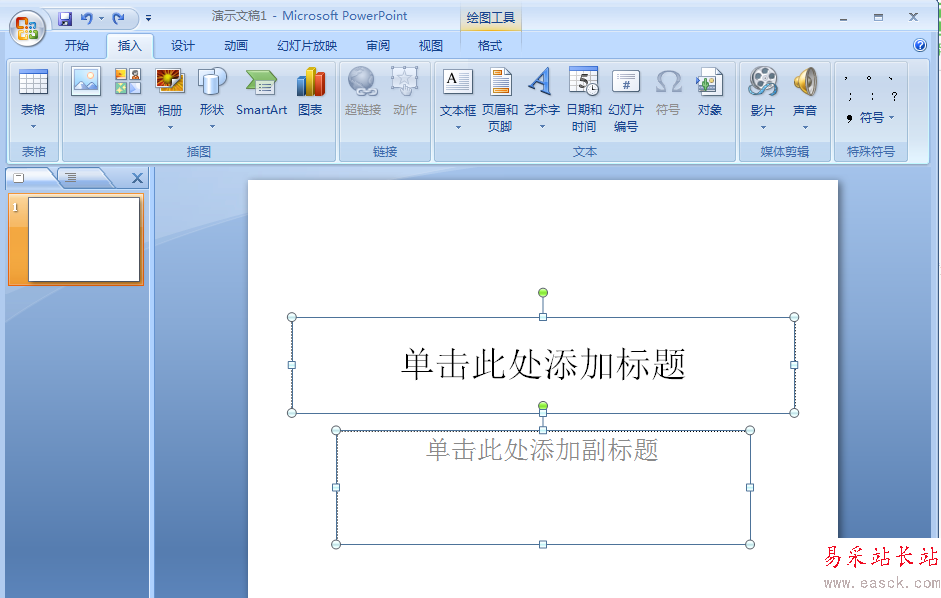Viewport: 941px width, 598px height.
Task: Insert a chart with 图表
Action: click(x=310, y=91)
